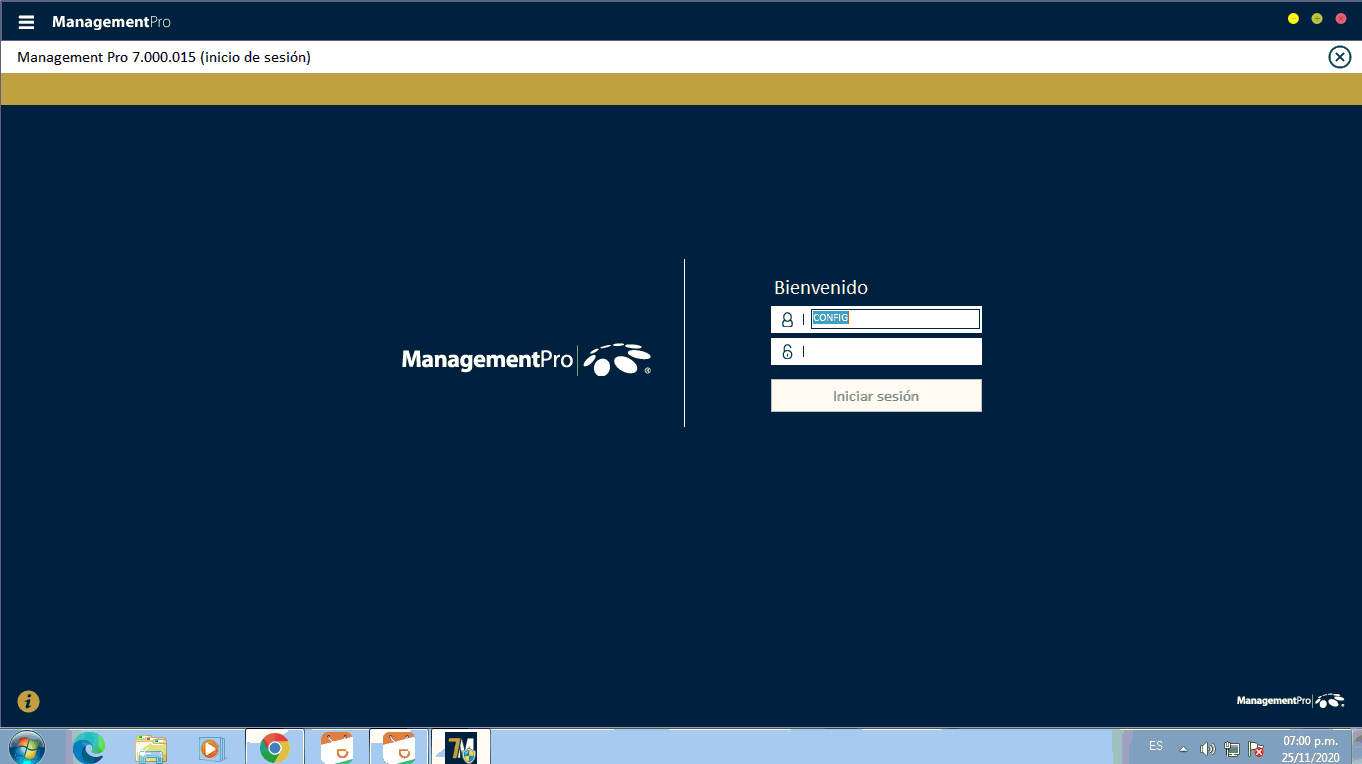Screen dimensions: 1362x764
Task: Open Google Chrome from the taskbar
Action: tap(274, 747)
